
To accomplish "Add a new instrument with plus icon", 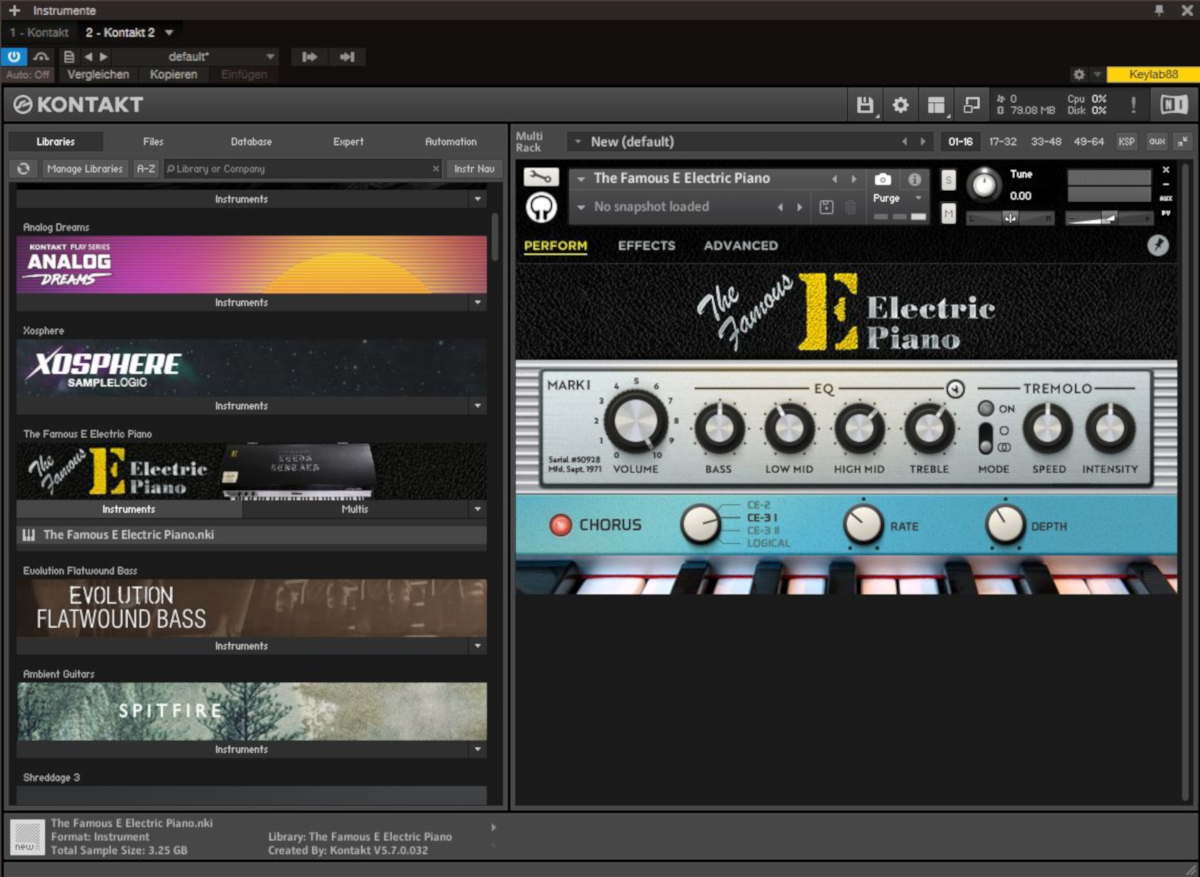I will point(14,10).
